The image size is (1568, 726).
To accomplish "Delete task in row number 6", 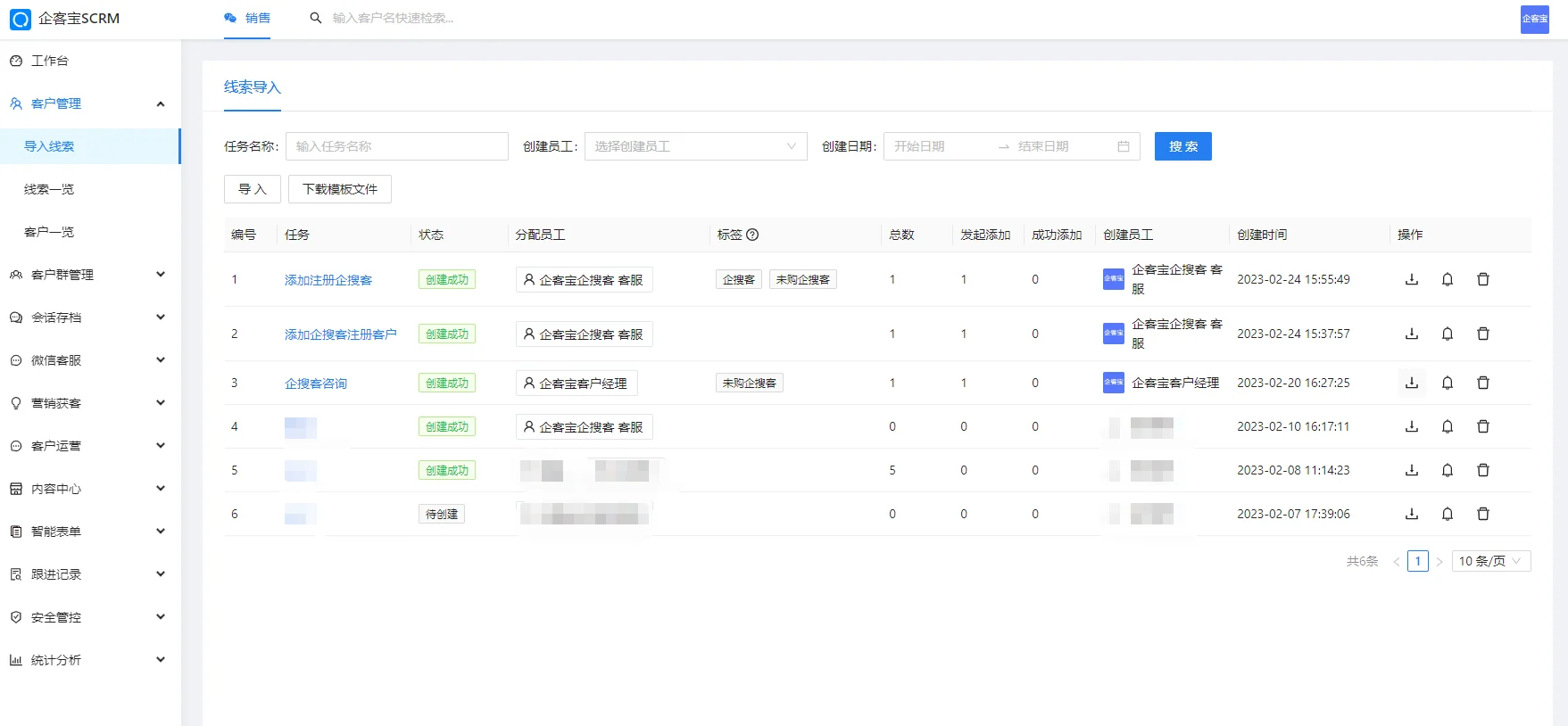I will (1483, 514).
